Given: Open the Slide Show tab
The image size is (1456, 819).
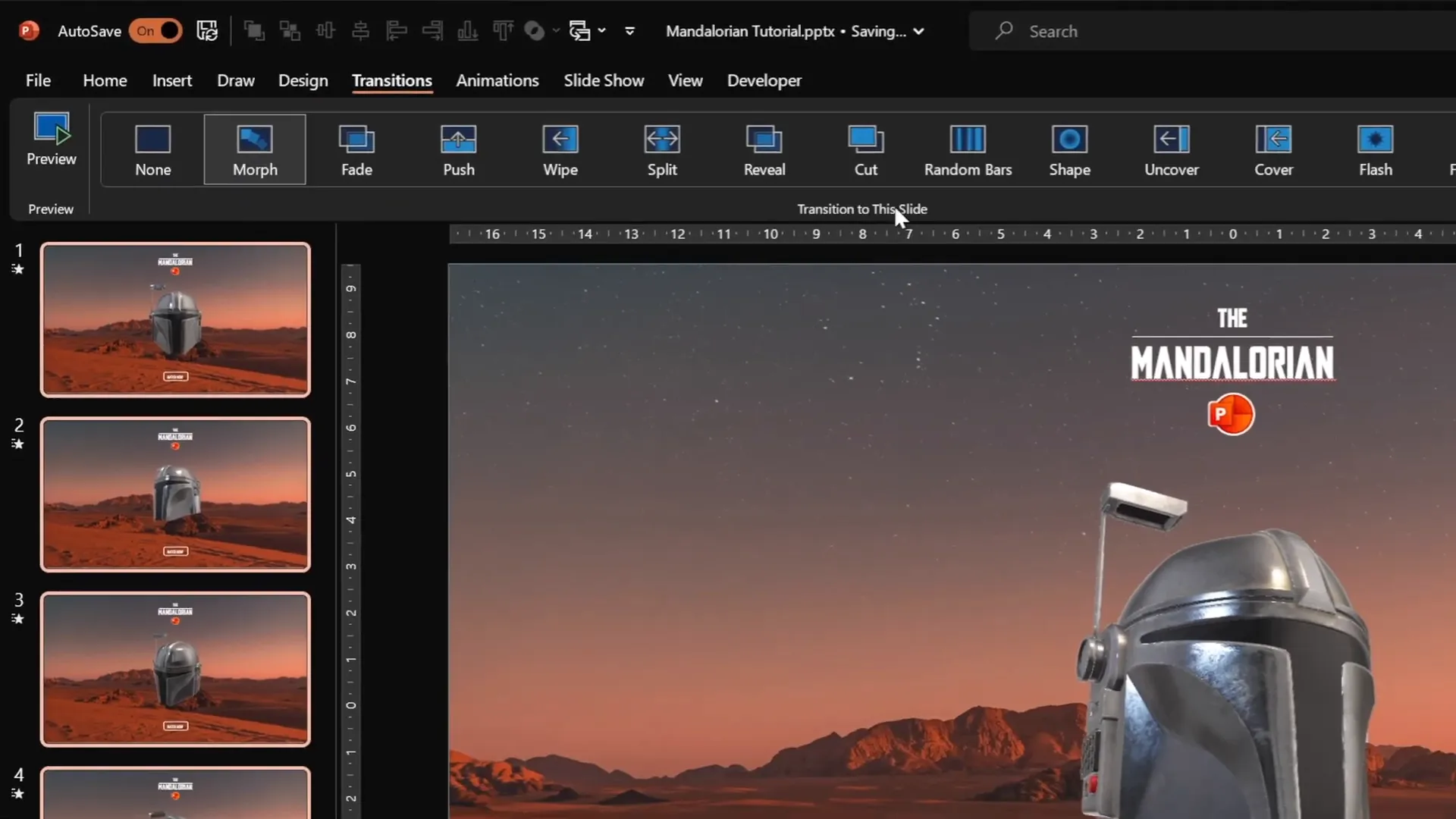Looking at the screenshot, I should click(604, 80).
